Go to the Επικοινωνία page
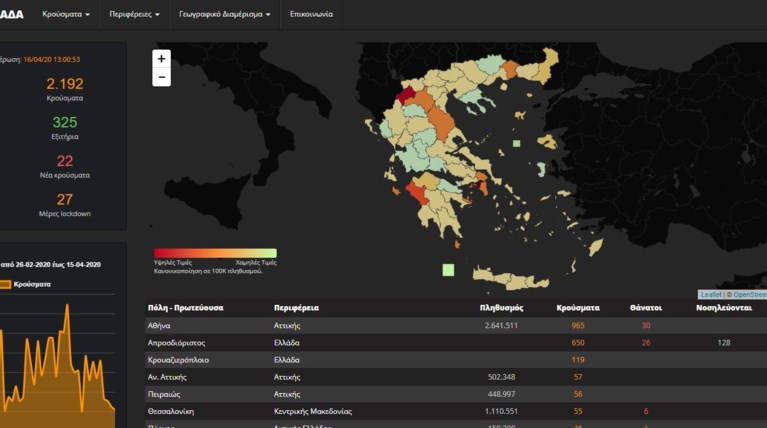The width and height of the screenshot is (767, 428). tap(311, 14)
